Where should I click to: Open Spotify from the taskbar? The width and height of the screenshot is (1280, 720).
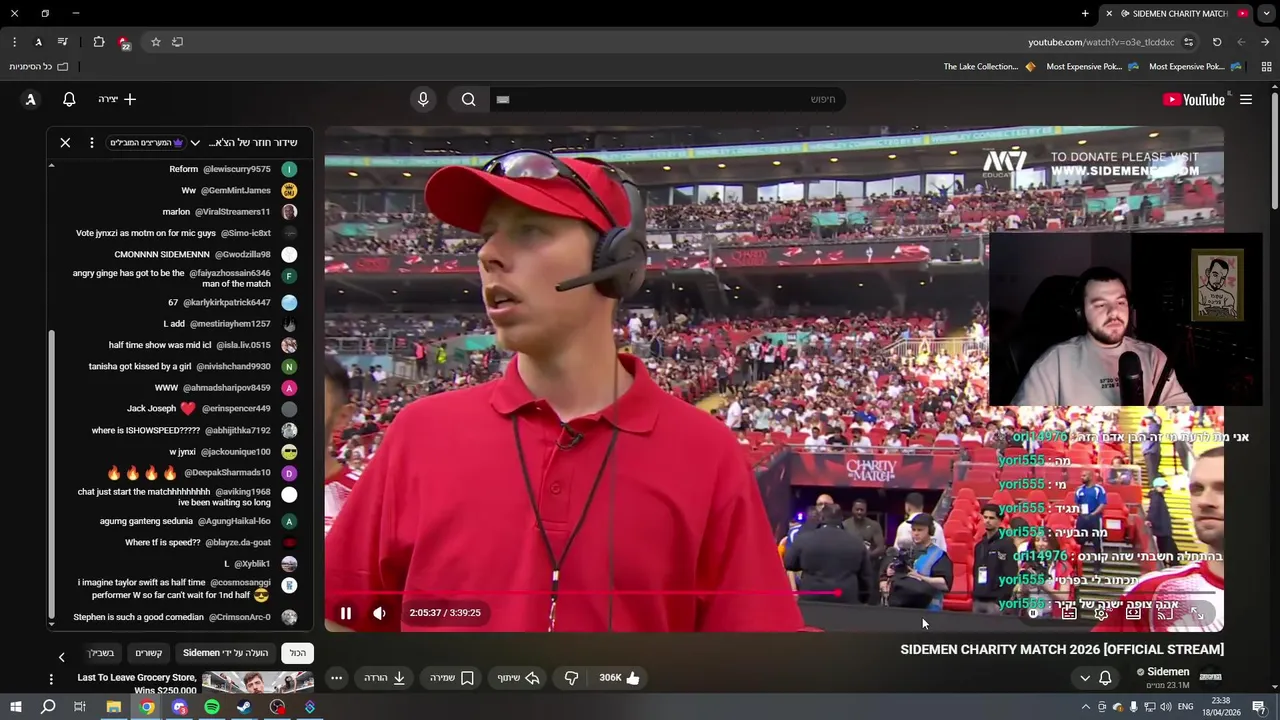(212, 707)
